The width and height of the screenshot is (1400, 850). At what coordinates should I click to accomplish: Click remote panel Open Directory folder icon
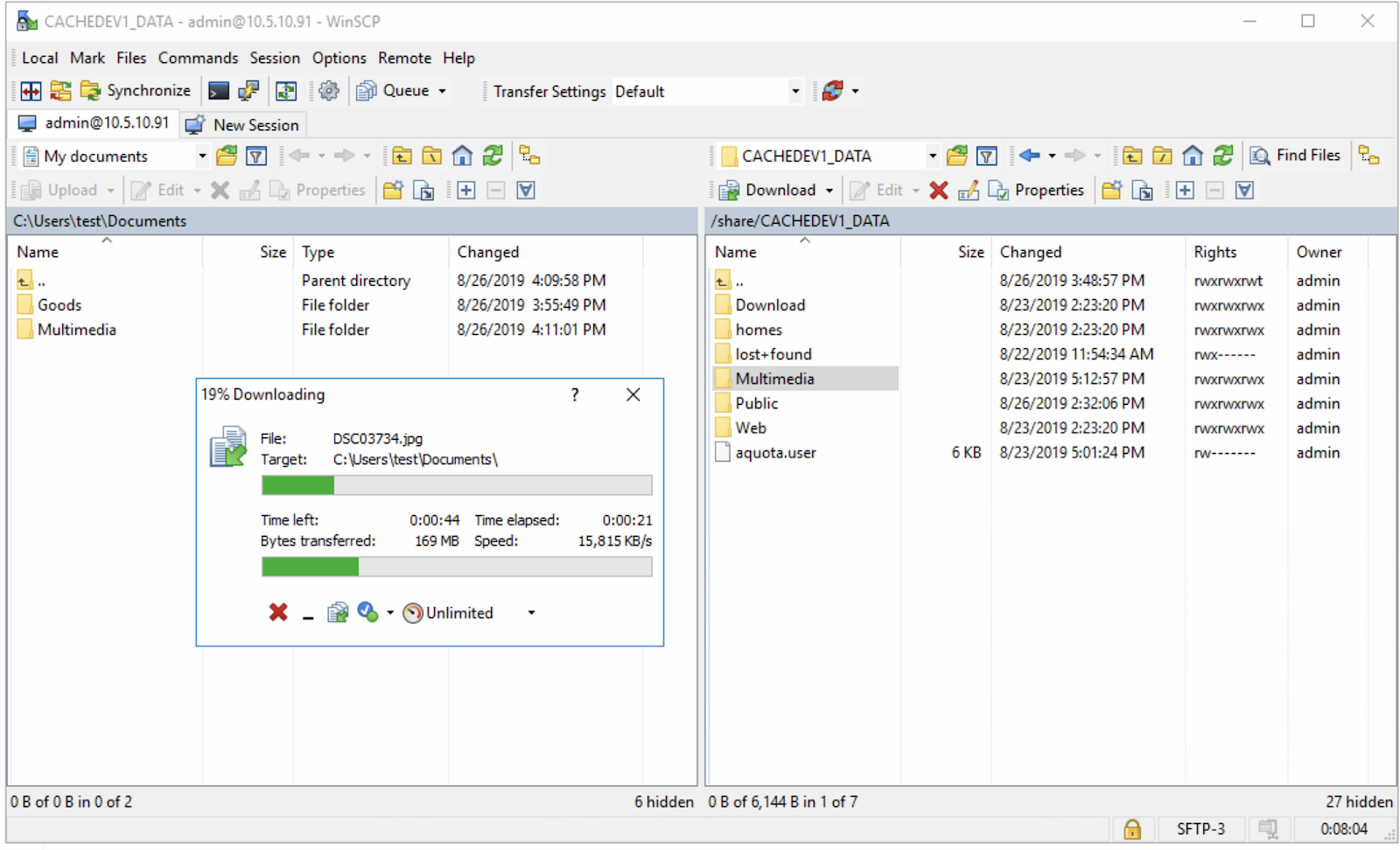coord(957,157)
